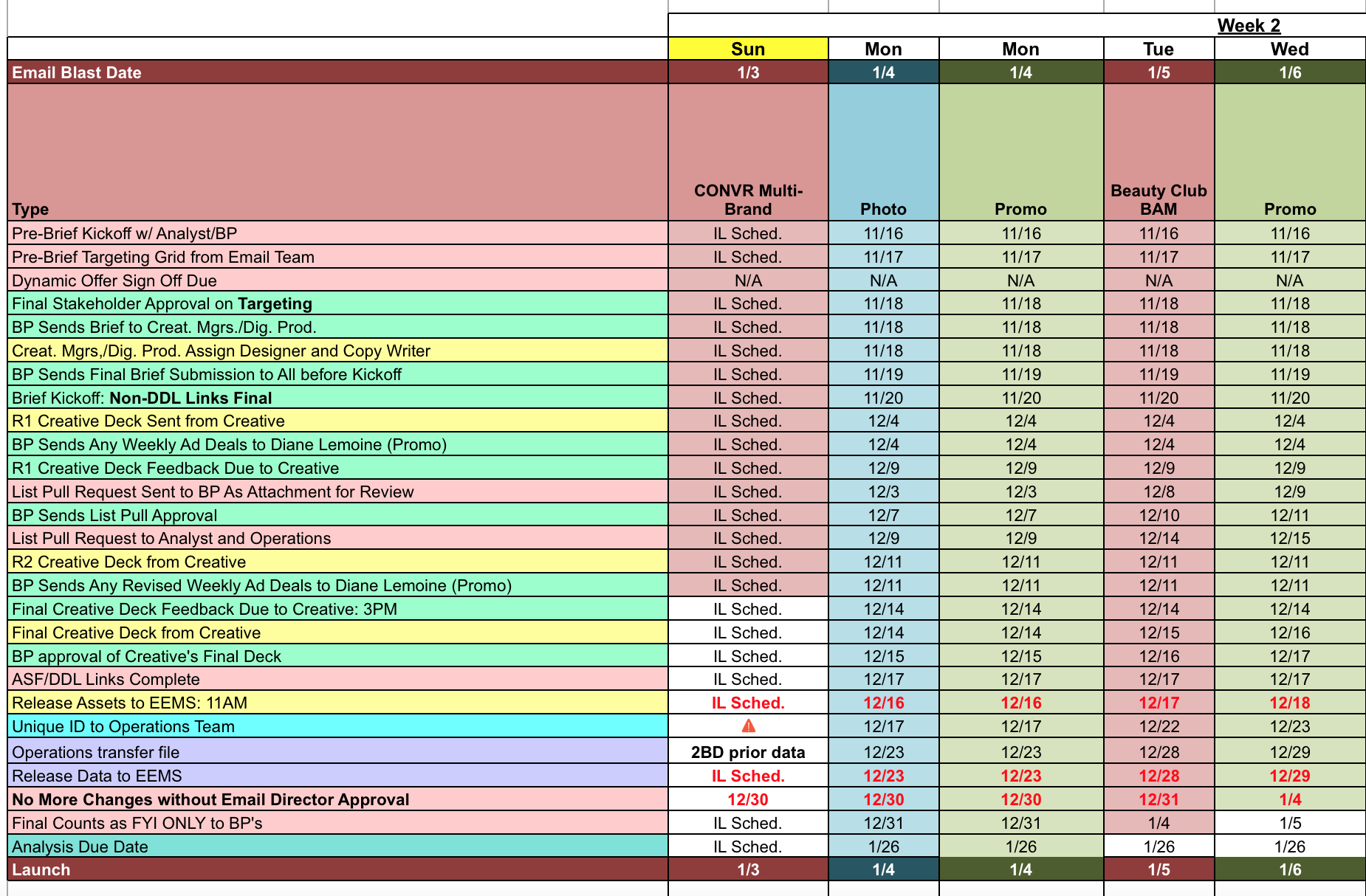Select the 'Launch' row label
The width and height of the screenshot is (1366, 896).
tap(337, 869)
